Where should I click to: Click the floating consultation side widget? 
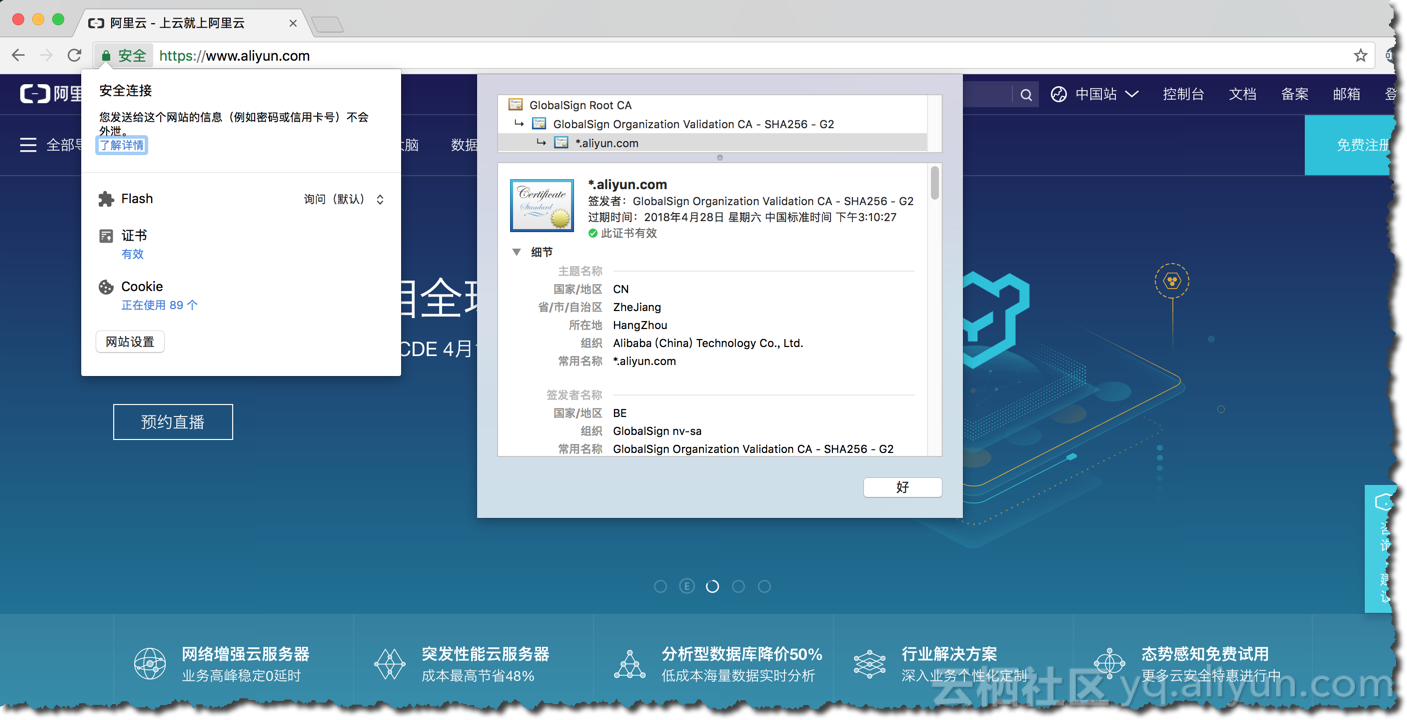click(1380, 548)
